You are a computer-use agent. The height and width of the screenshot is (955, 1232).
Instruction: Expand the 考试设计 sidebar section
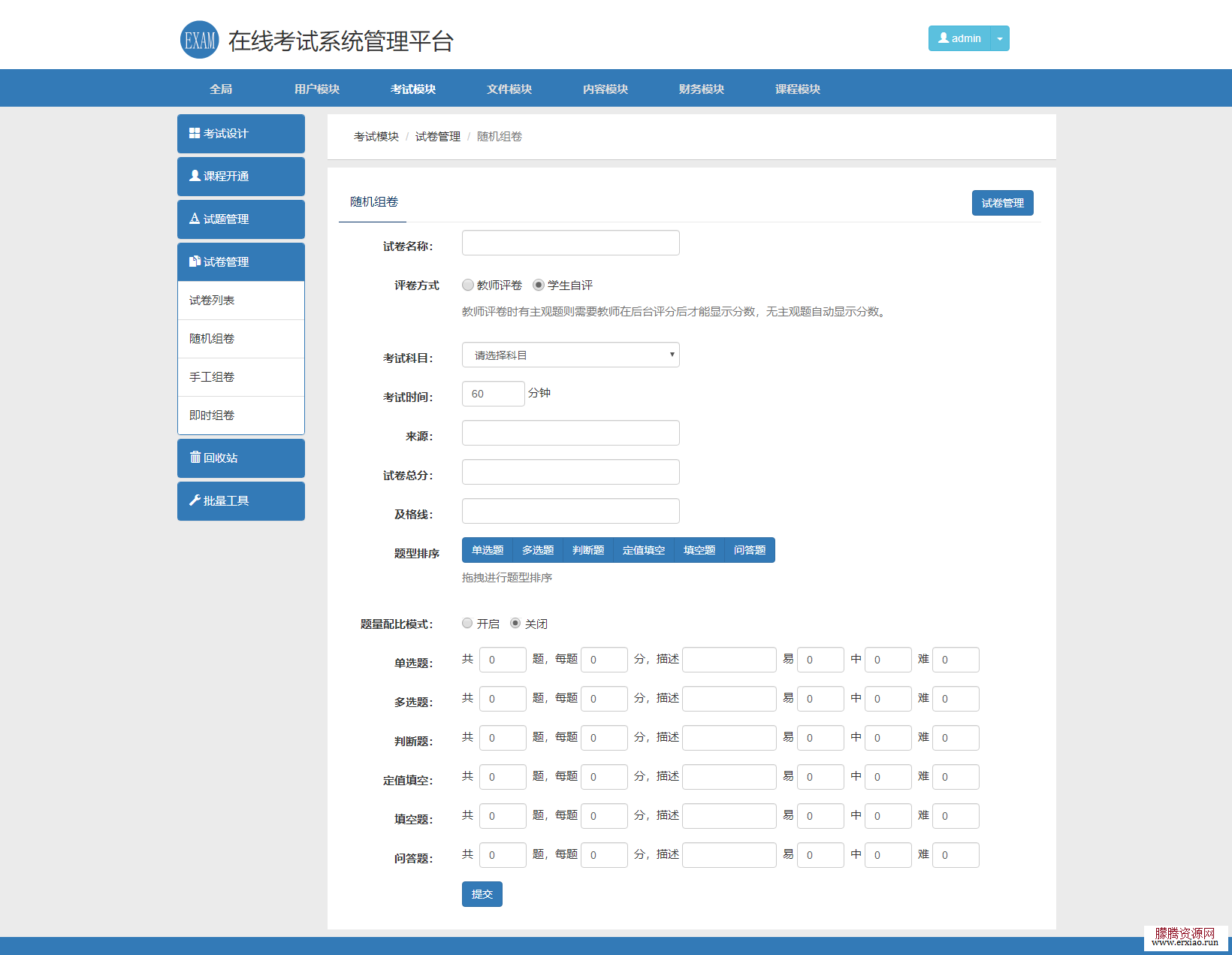[x=241, y=134]
